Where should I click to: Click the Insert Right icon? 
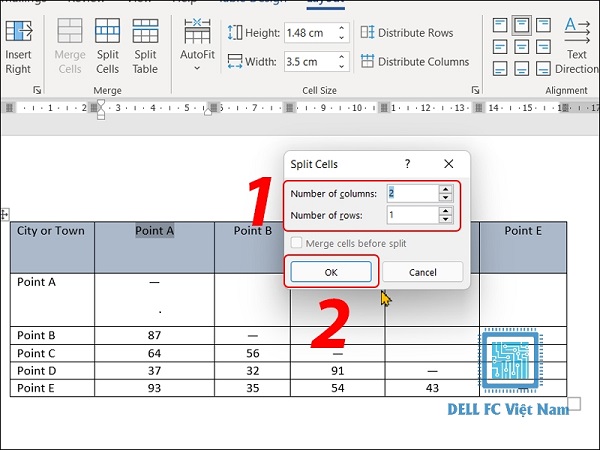click(x=18, y=31)
